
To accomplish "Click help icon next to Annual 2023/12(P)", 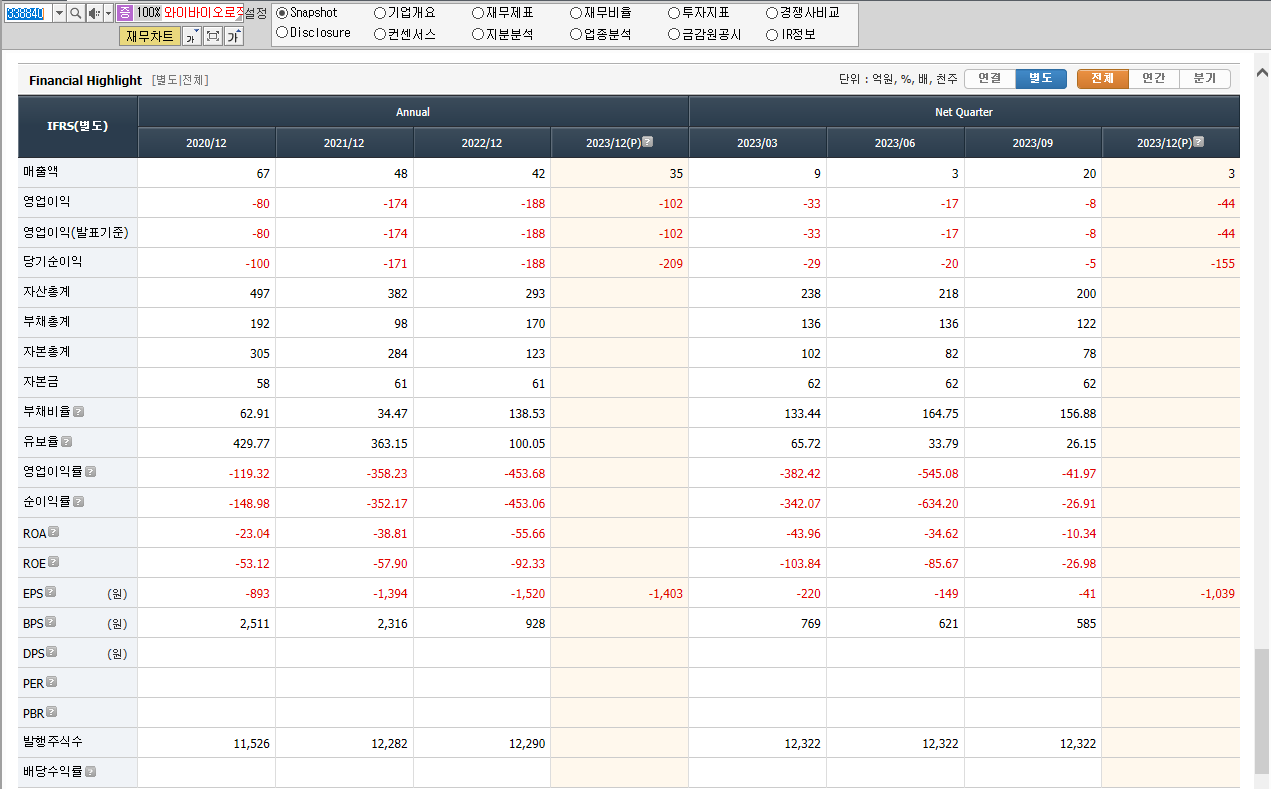I will click(647, 142).
